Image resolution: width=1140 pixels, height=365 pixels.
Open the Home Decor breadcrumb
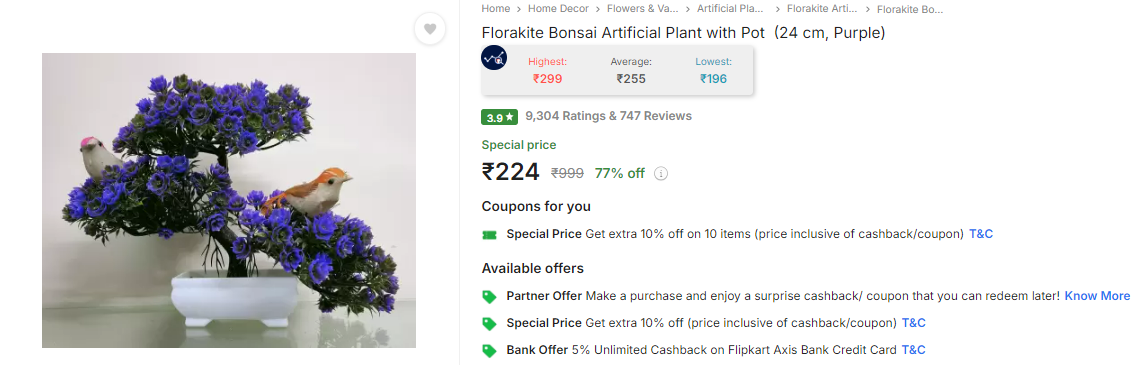coord(558,9)
